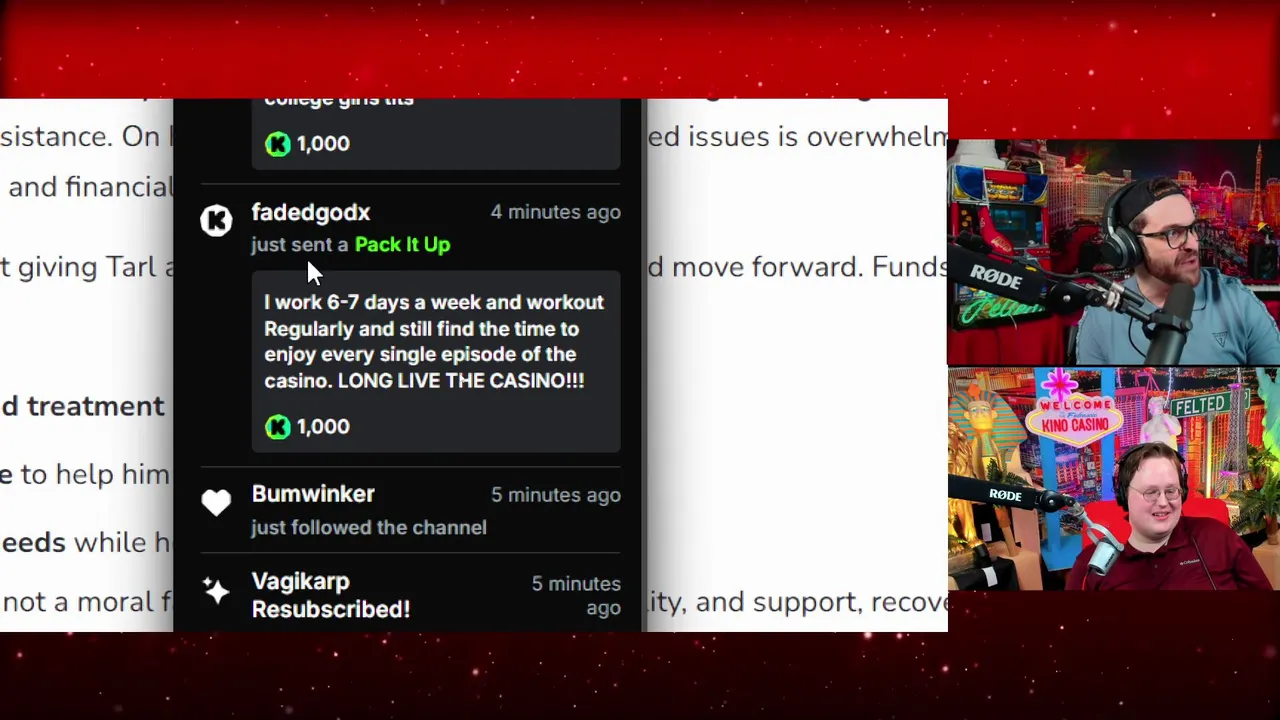The height and width of the screenshot is (720, 1280).
Task: Click the Bumwinker '5 minutes ago' timestamp
Action: pos(555,495)
